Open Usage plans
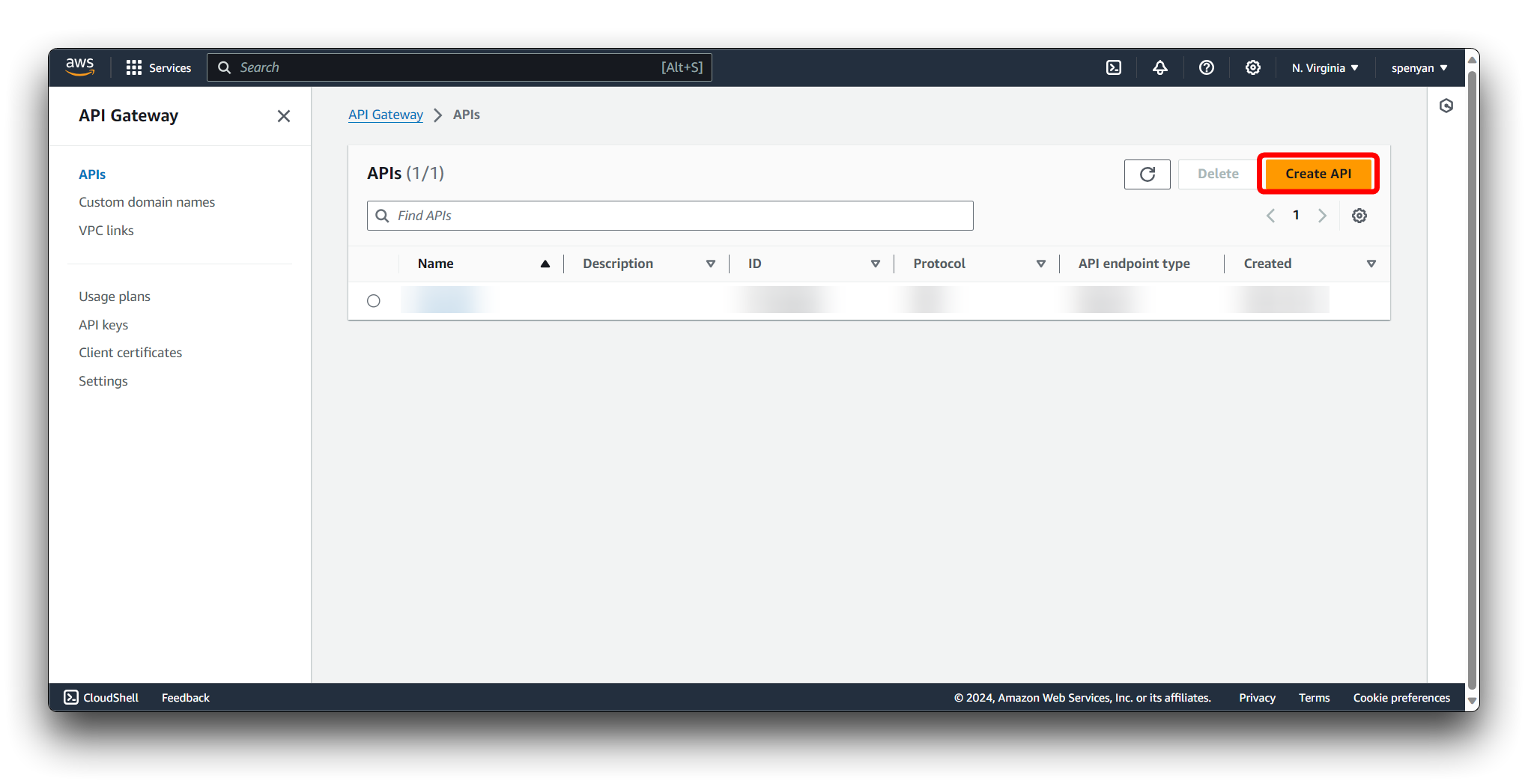The width and height of the screenshot is (1528, 784). coord(115,297)
